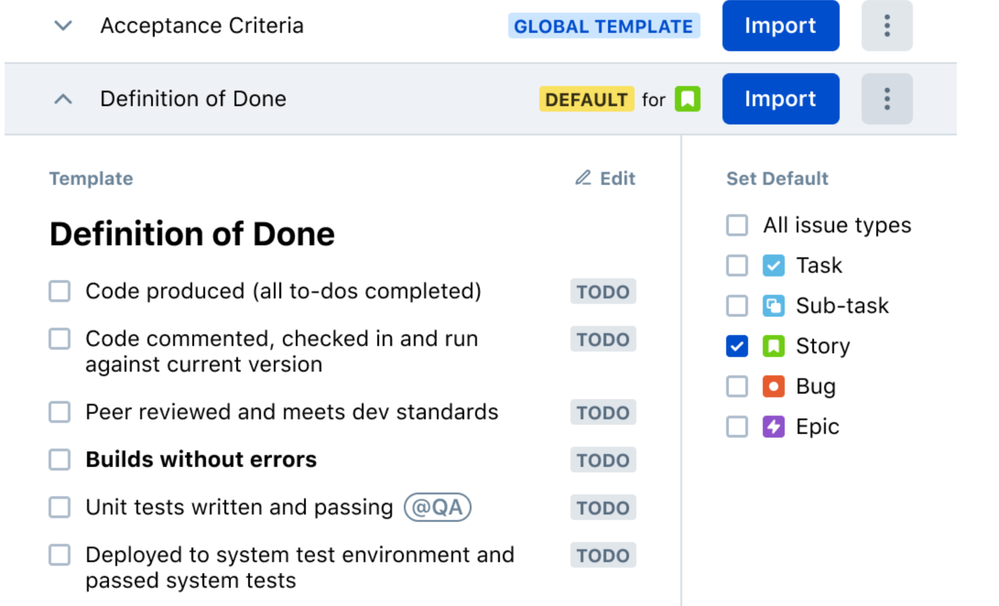This screenshot has height=606, width=999.
Task: Open TODO status for Code produced item
Action: point(603,292)
